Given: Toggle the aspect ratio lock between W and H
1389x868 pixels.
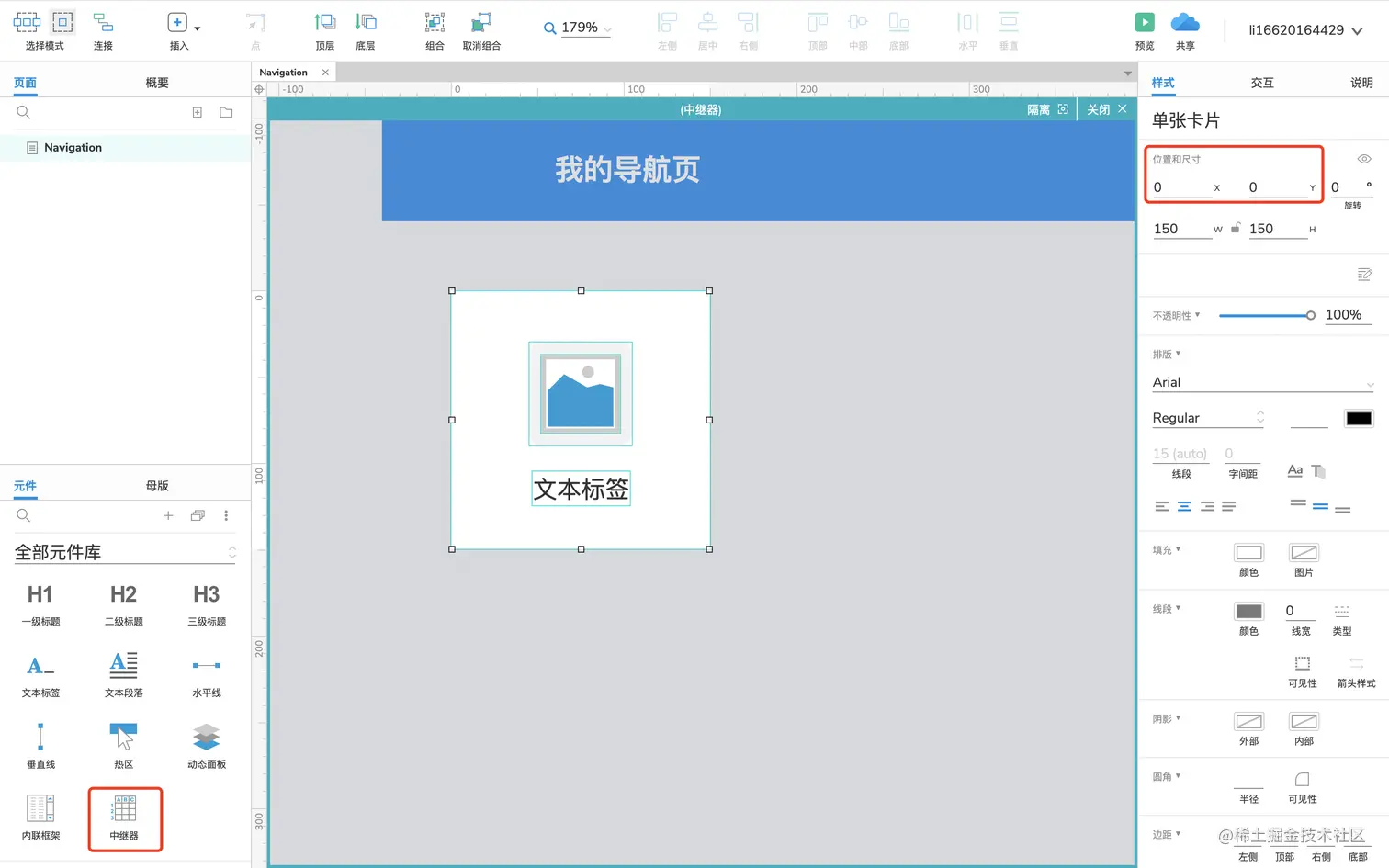Looking at the screenshot, I should (x=1236, y=228).
